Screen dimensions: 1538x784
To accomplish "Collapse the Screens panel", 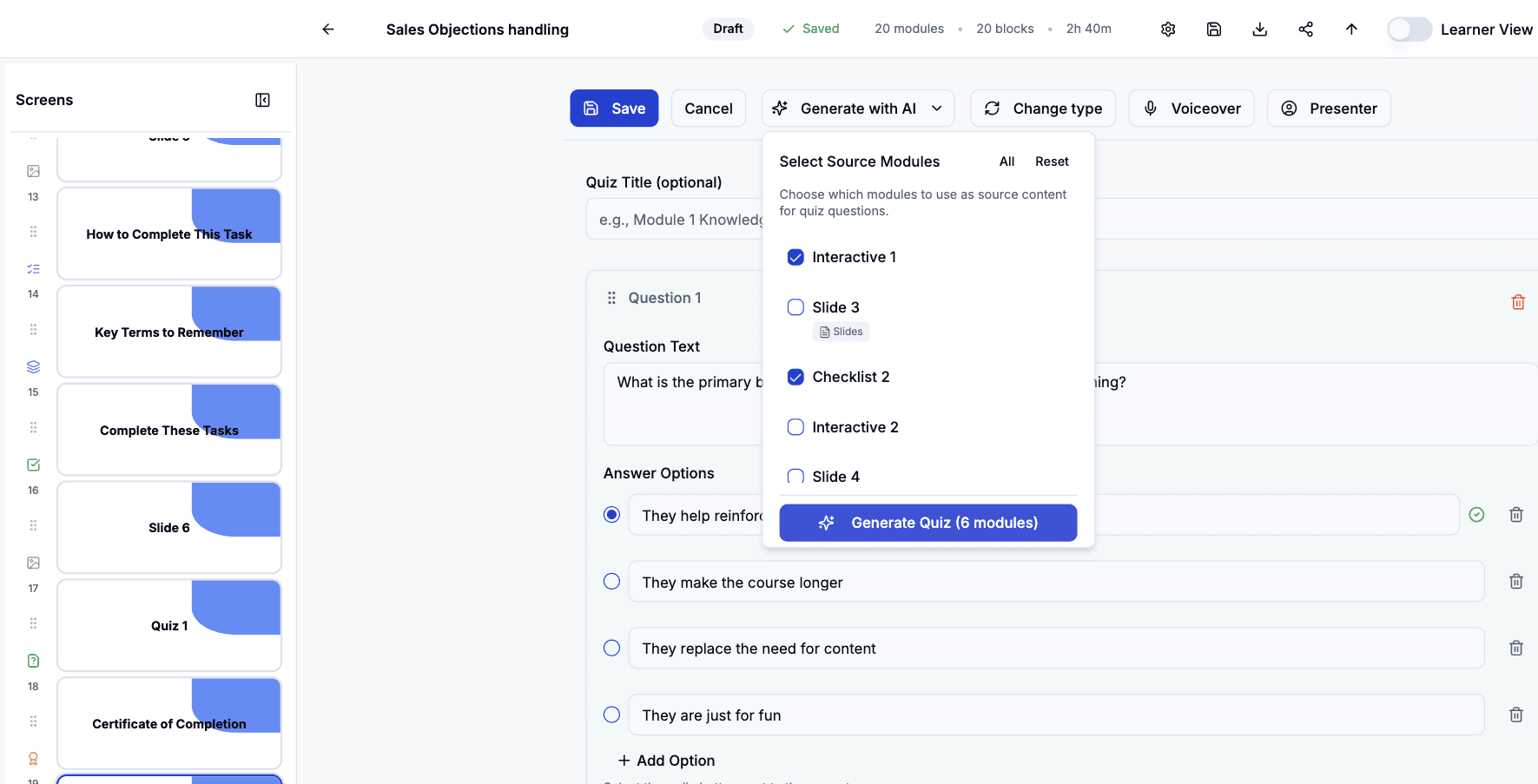I will point(262,100).
